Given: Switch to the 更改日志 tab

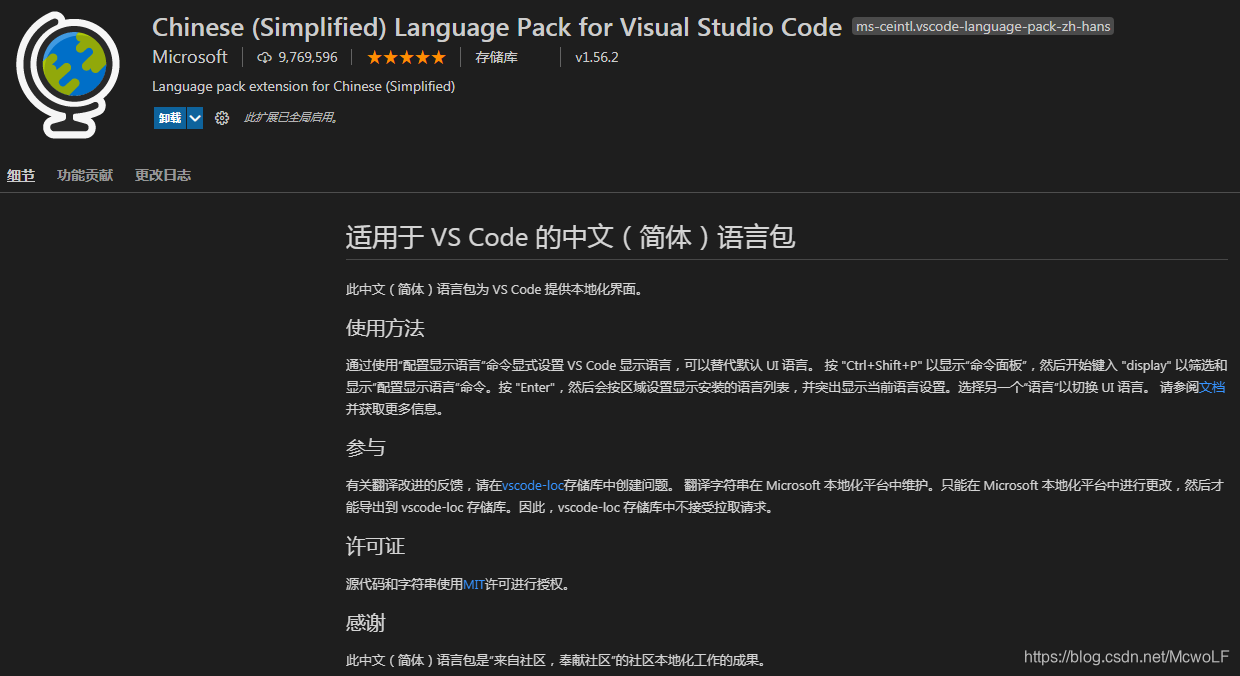Looking at the screenshot, I should pyautogui.click(x=163, y=175).
